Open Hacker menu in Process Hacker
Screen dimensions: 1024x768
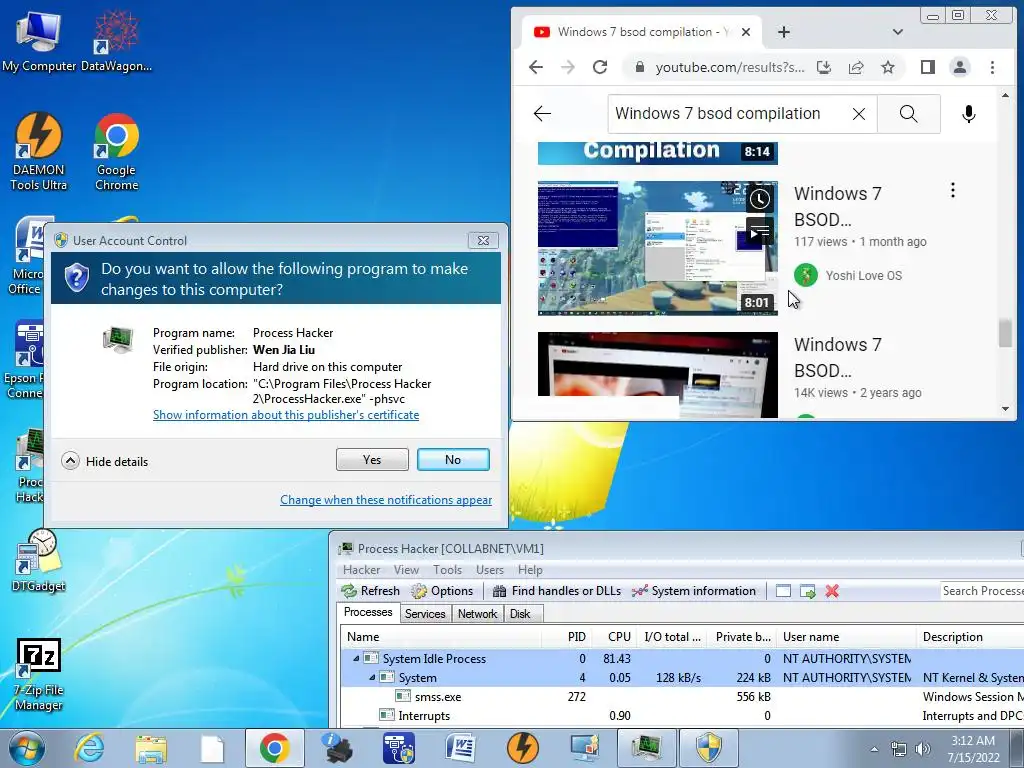coord(361,569)
